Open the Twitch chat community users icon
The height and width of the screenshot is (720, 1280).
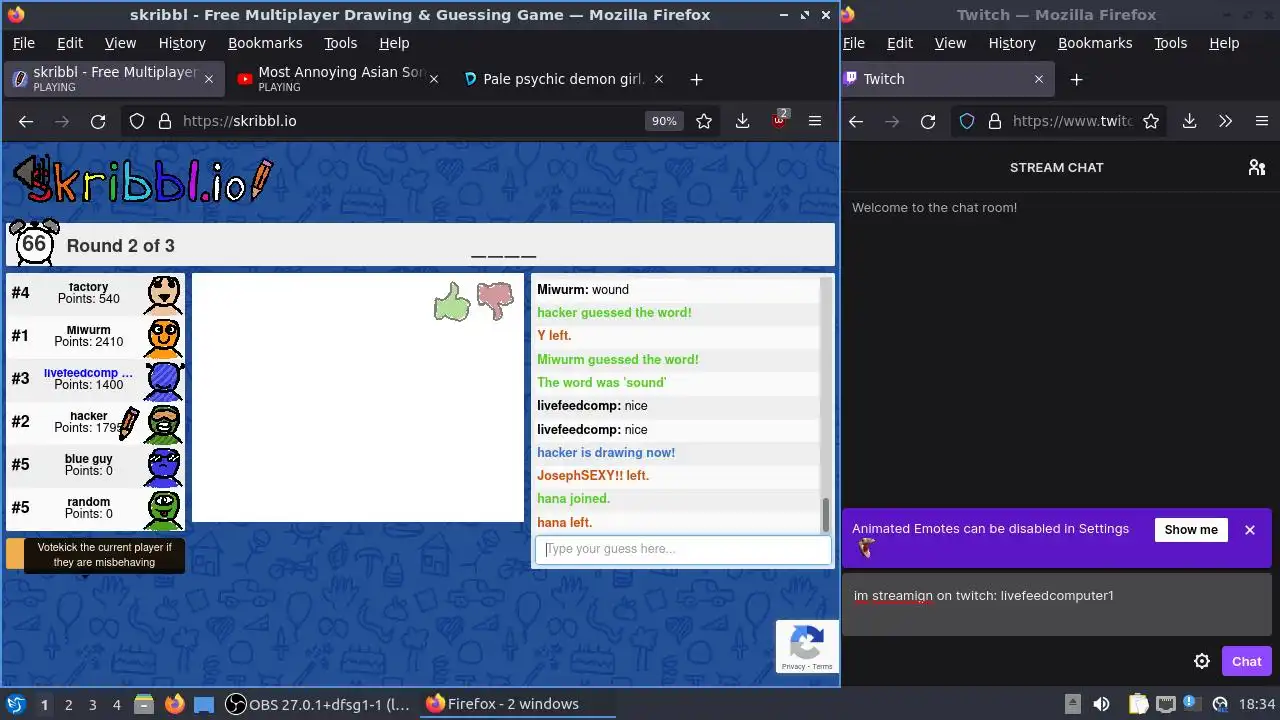(1257, 167)
